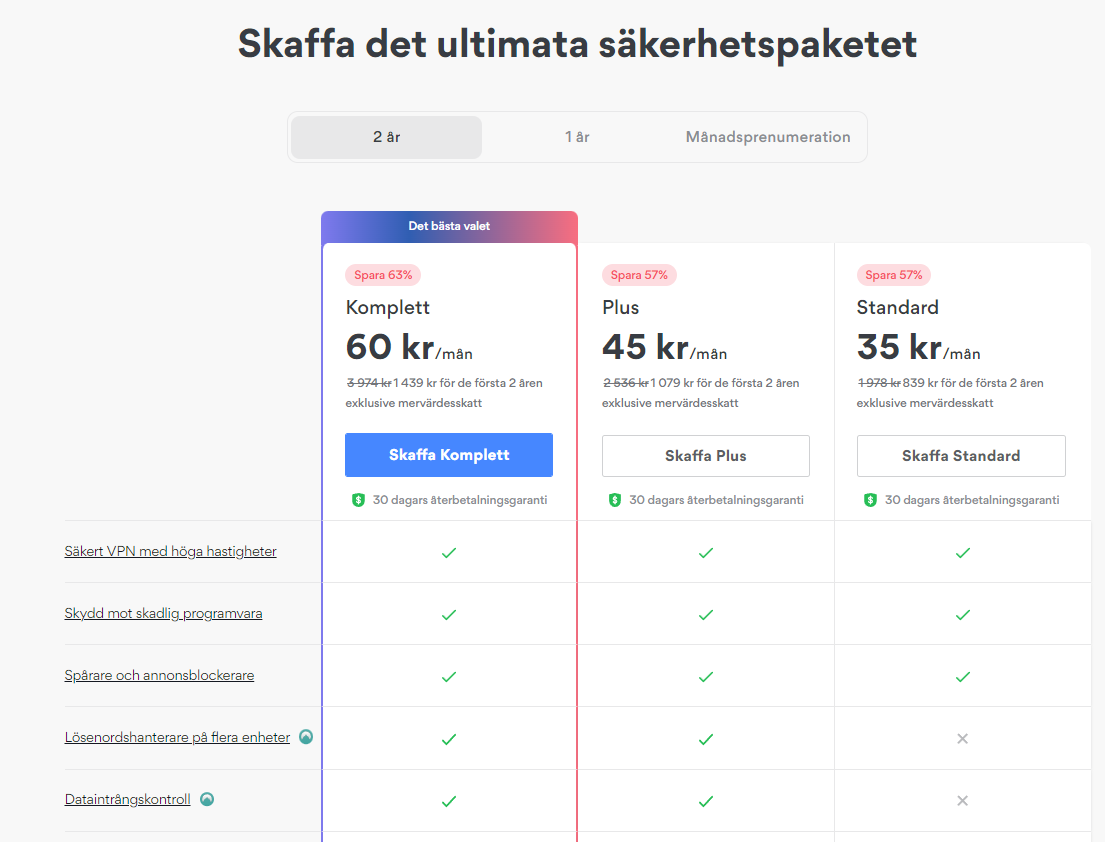Screen dimensions: 1105x842
Task: Click the Komplett checkmark for Säkert VPN
Action: pyautogui.click(x=449, y=552)
